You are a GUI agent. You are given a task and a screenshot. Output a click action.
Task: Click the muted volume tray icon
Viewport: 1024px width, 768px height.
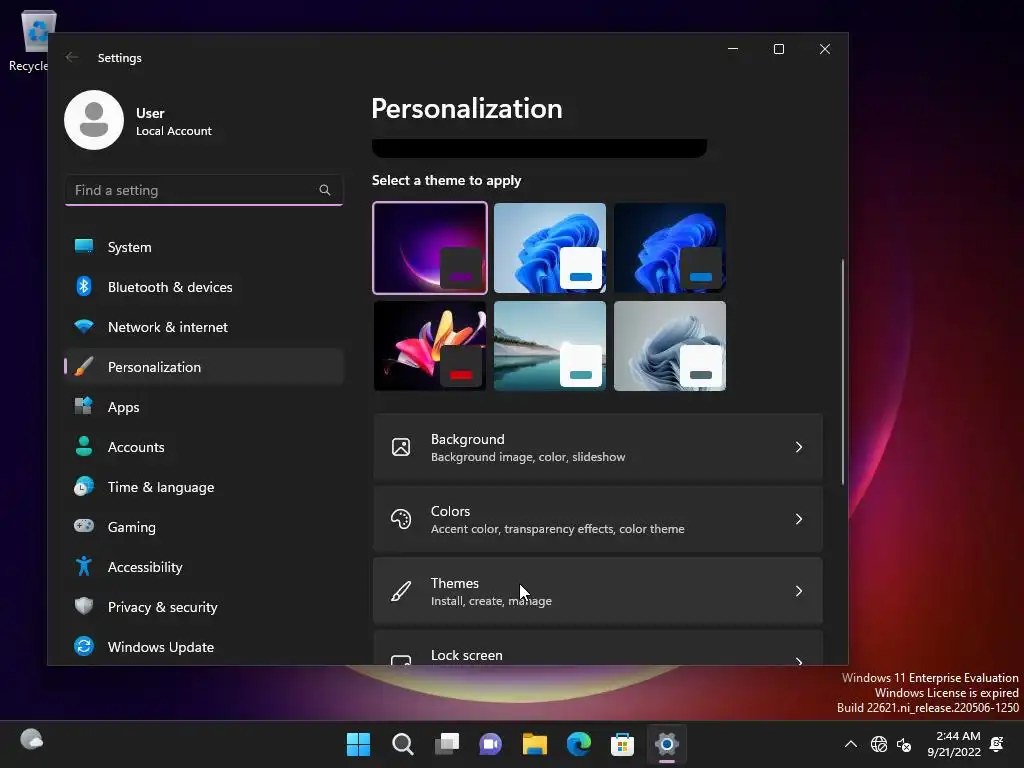[x=904, y=744]
